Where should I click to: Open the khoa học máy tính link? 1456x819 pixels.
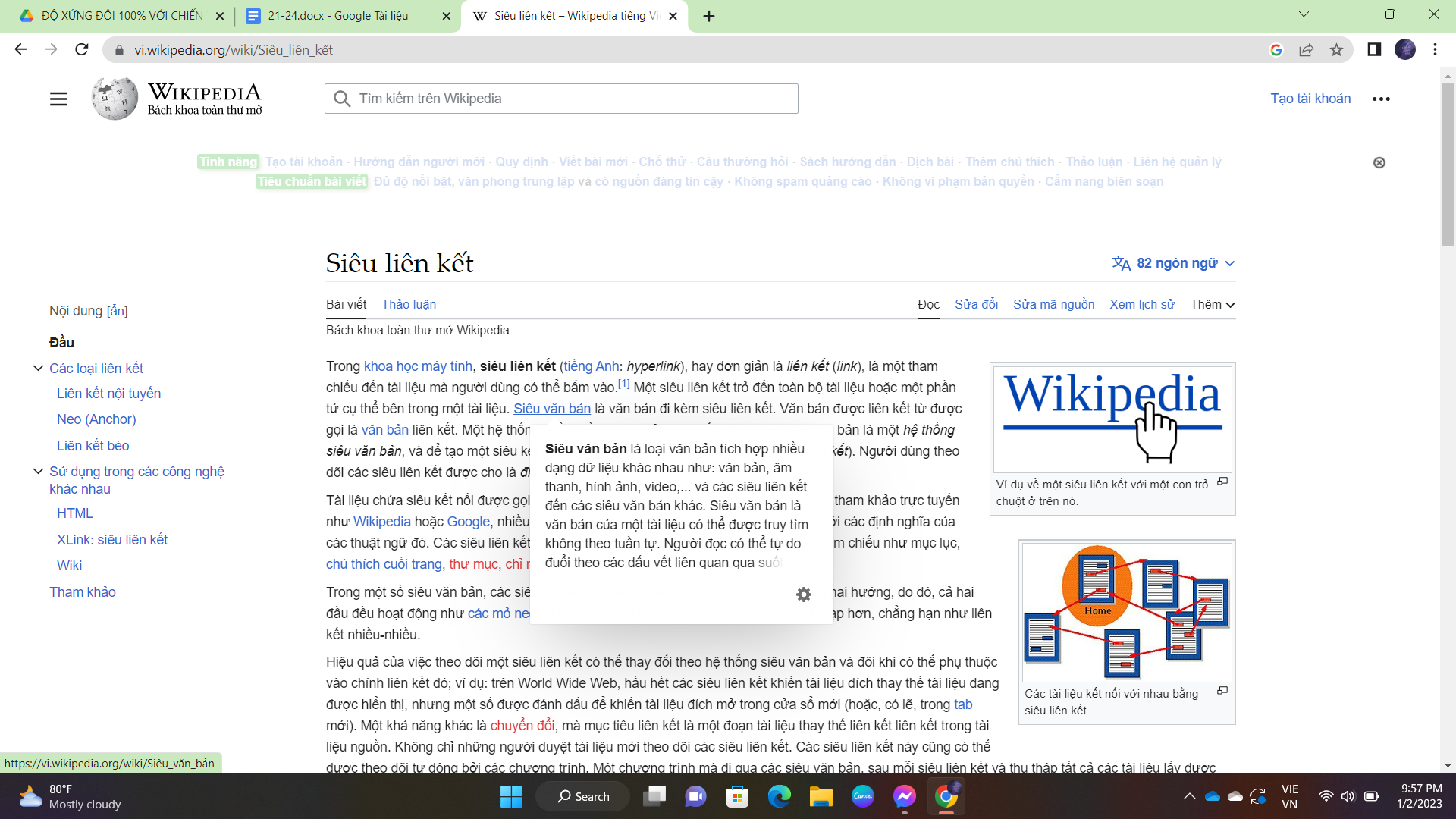(418, 366)
